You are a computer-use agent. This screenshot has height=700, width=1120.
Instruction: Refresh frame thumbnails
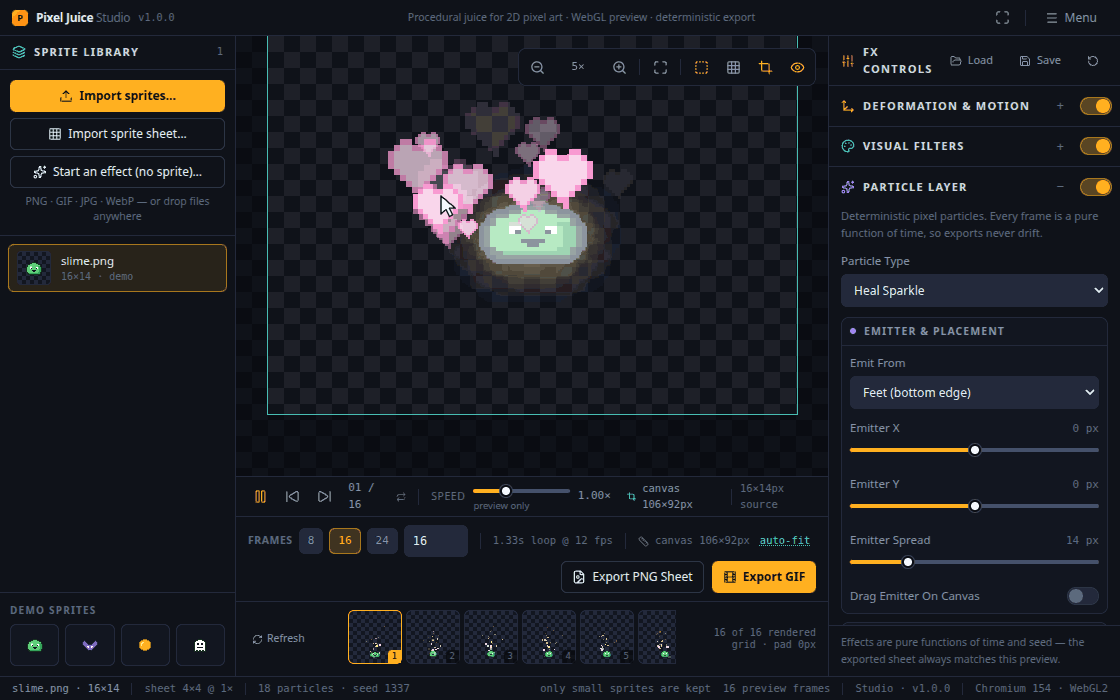pos(279,639)
